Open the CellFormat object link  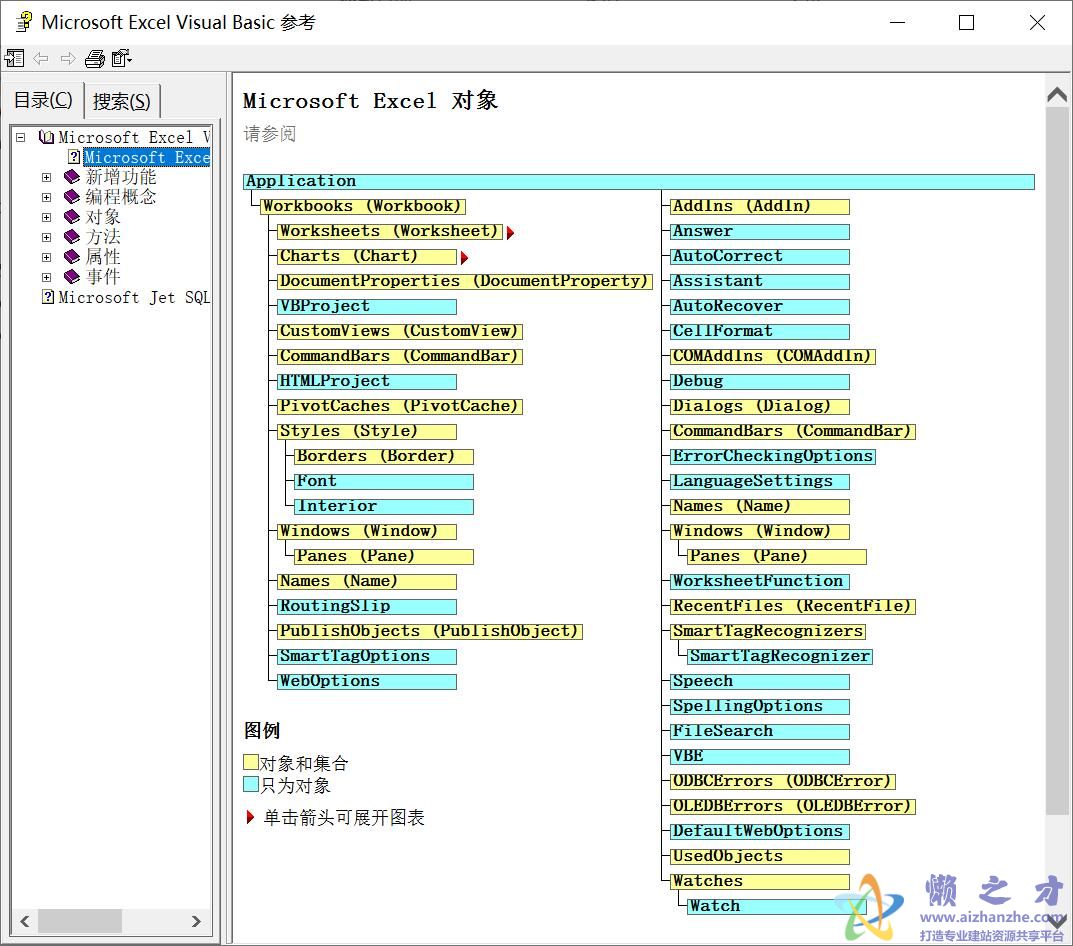point(760,331)
